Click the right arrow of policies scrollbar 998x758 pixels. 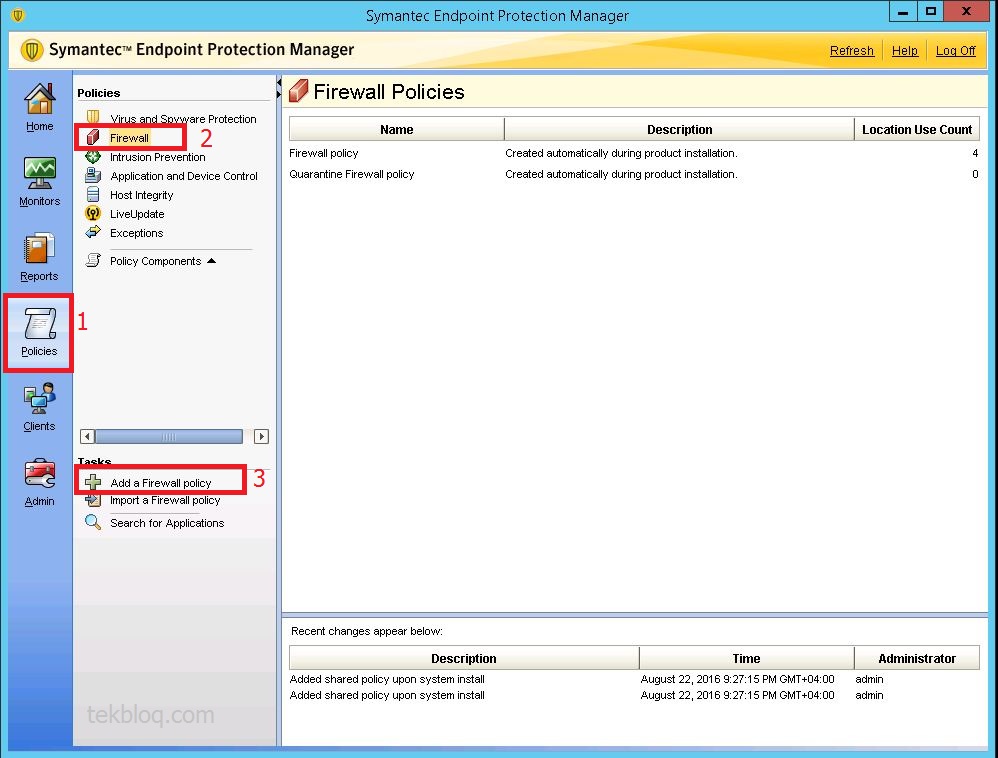[x=261, y=437]
